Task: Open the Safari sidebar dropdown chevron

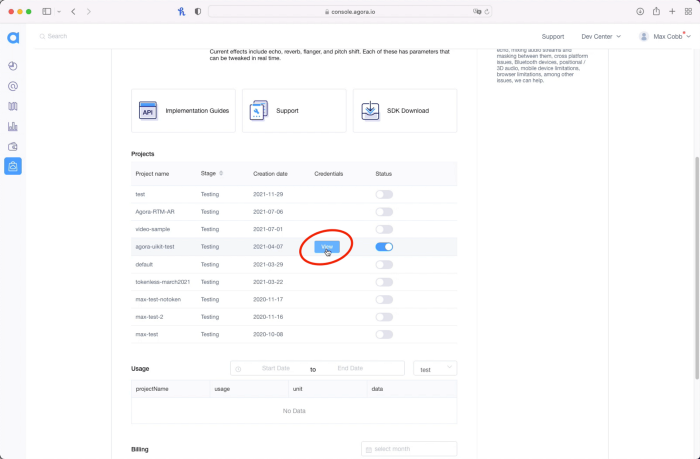Action: [58, 12]
